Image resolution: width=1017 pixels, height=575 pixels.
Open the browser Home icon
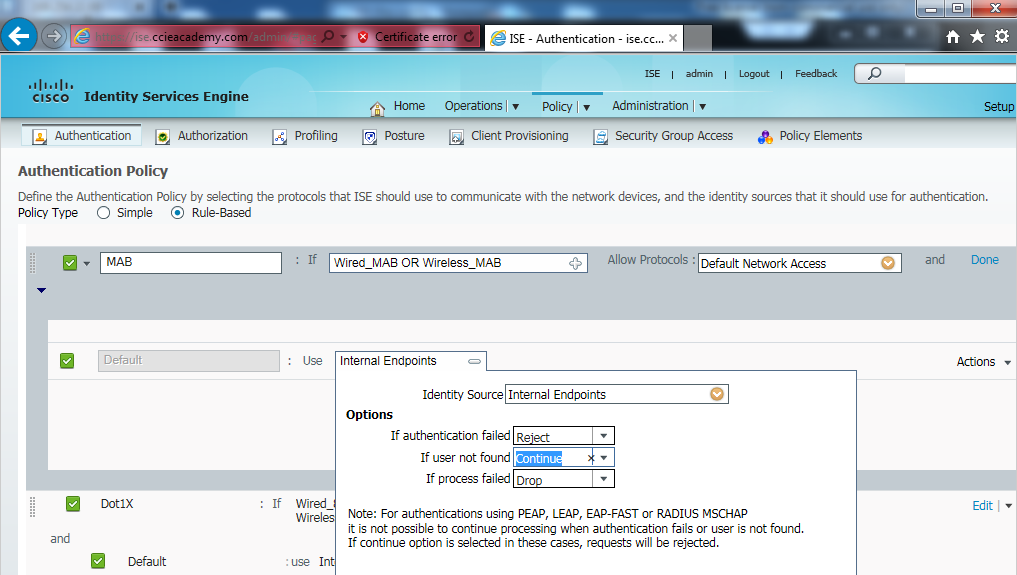(x=952, y=37)
